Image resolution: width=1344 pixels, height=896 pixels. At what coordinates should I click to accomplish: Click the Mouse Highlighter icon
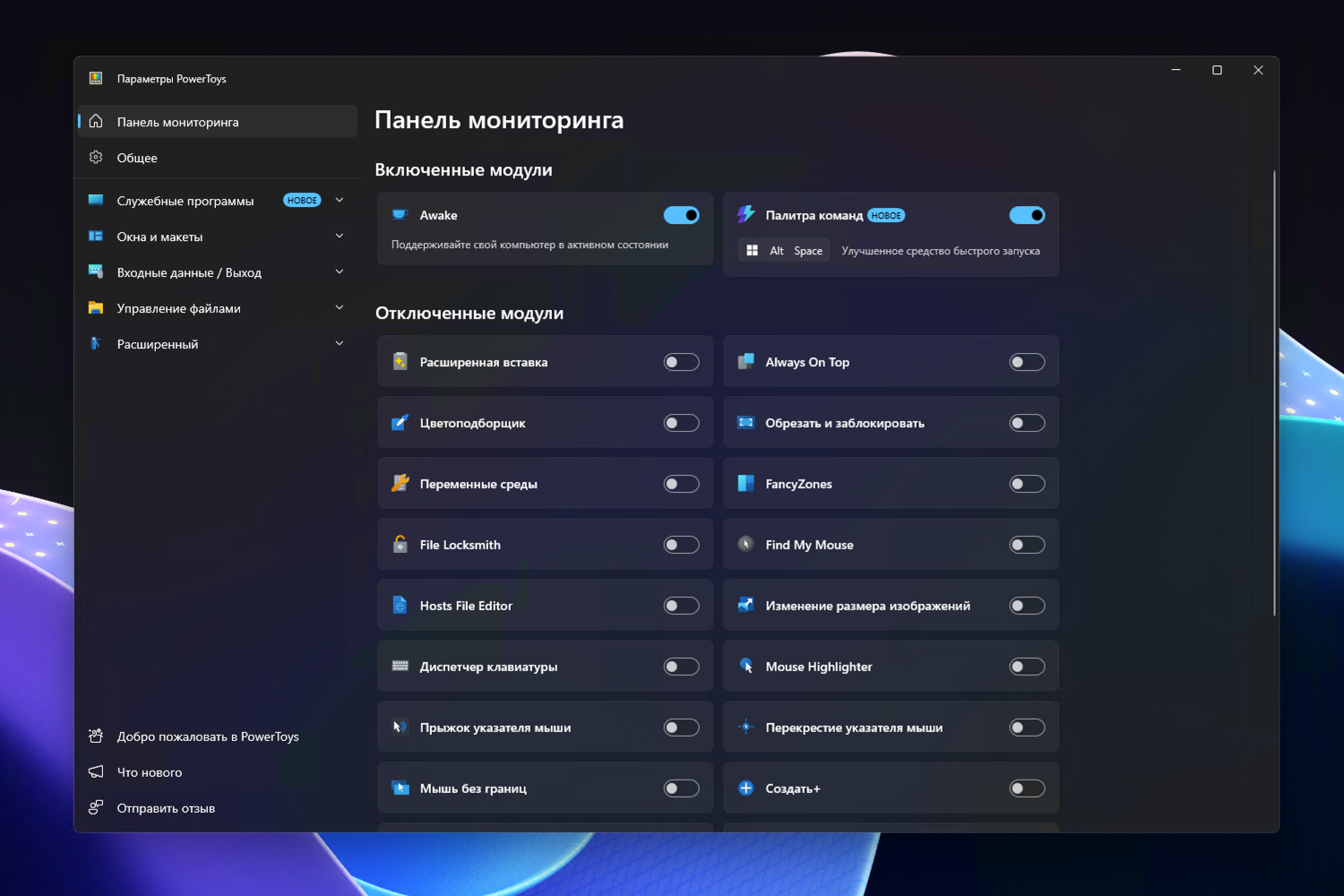pyautogui.click(x=745, y=667)
